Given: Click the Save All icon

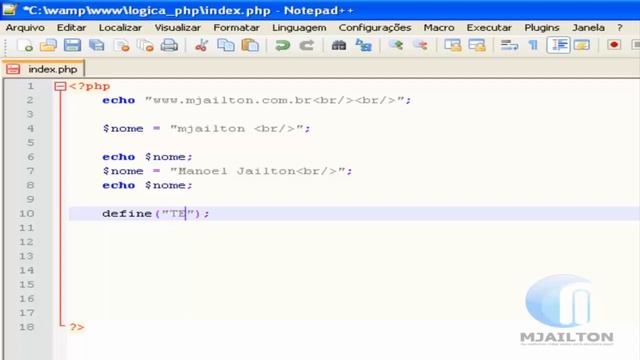Looking at the screenshot, I should pyautogui.click(x=97, y=45).
